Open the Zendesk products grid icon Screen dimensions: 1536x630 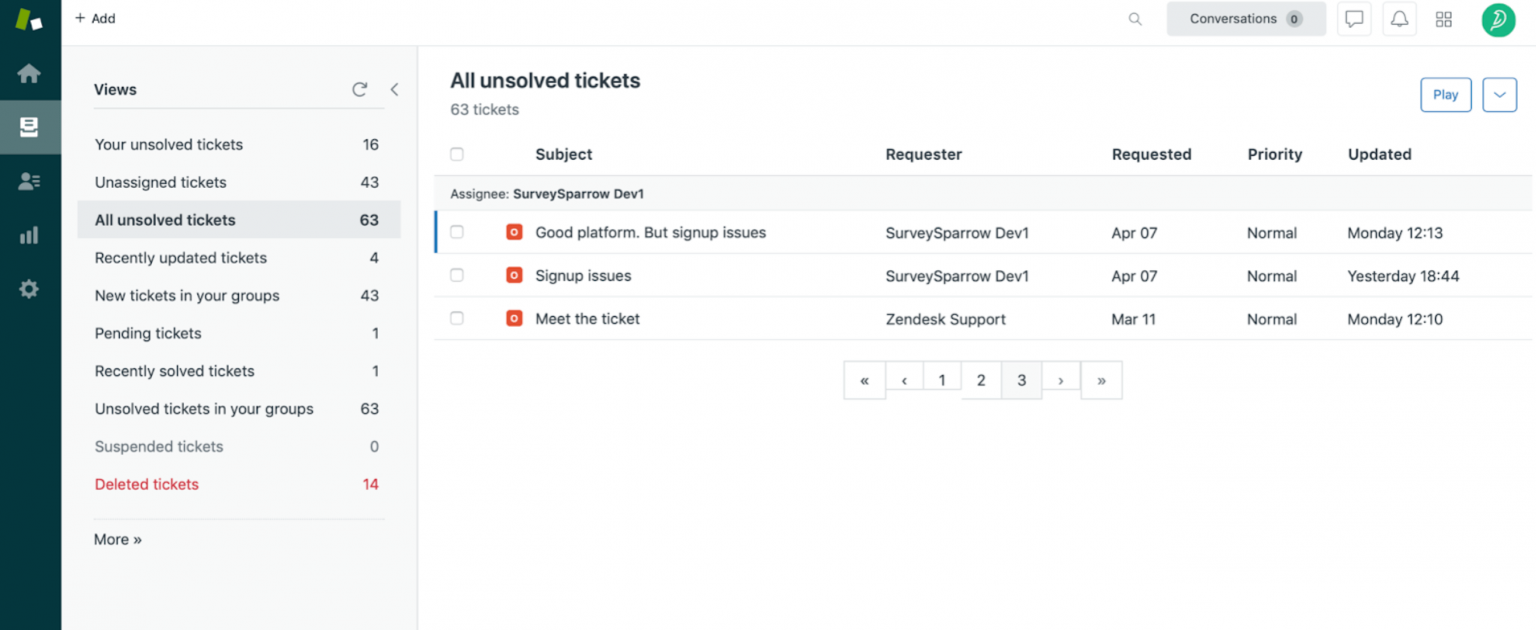[x=1443, y=18]
